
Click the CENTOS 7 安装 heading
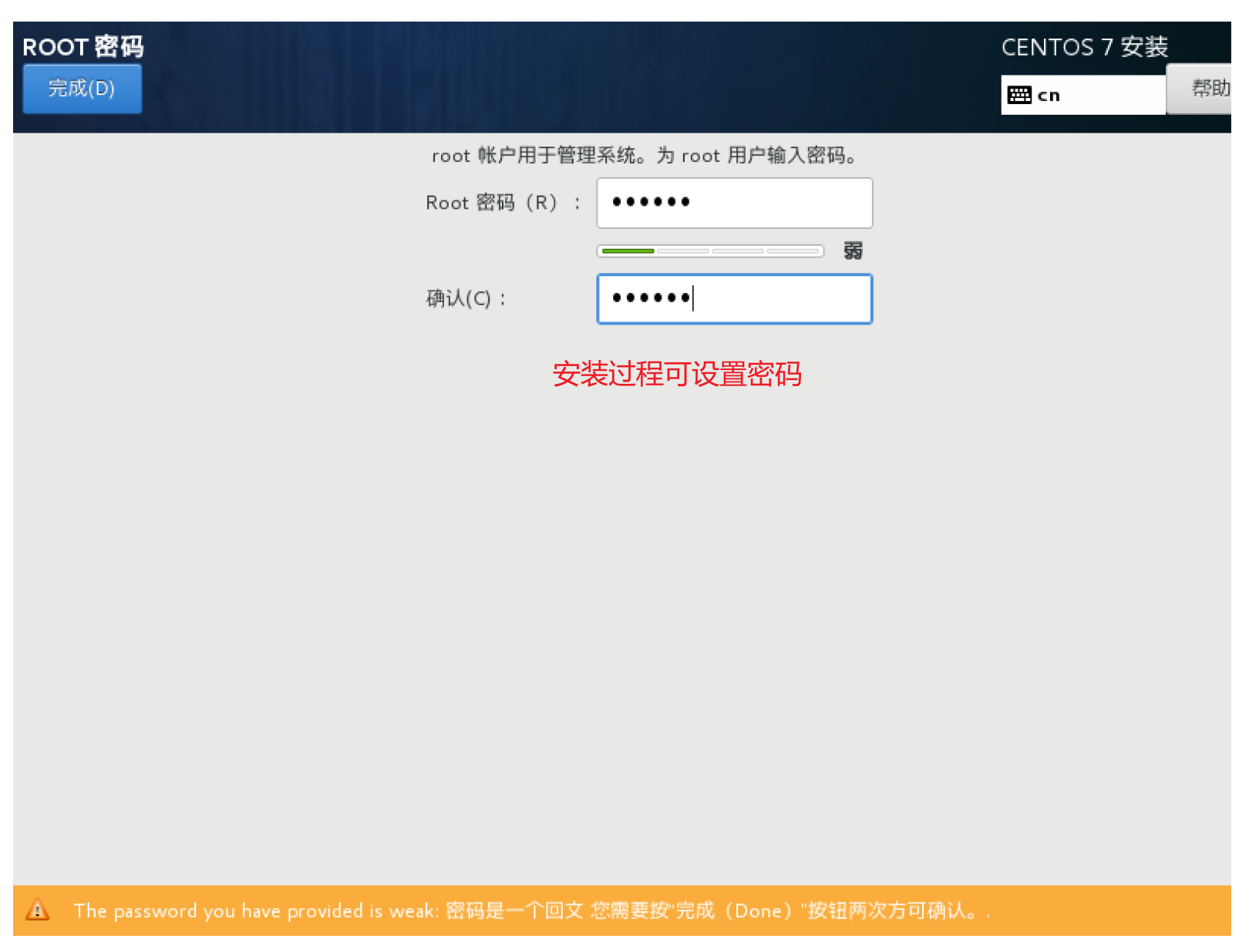1085,47
